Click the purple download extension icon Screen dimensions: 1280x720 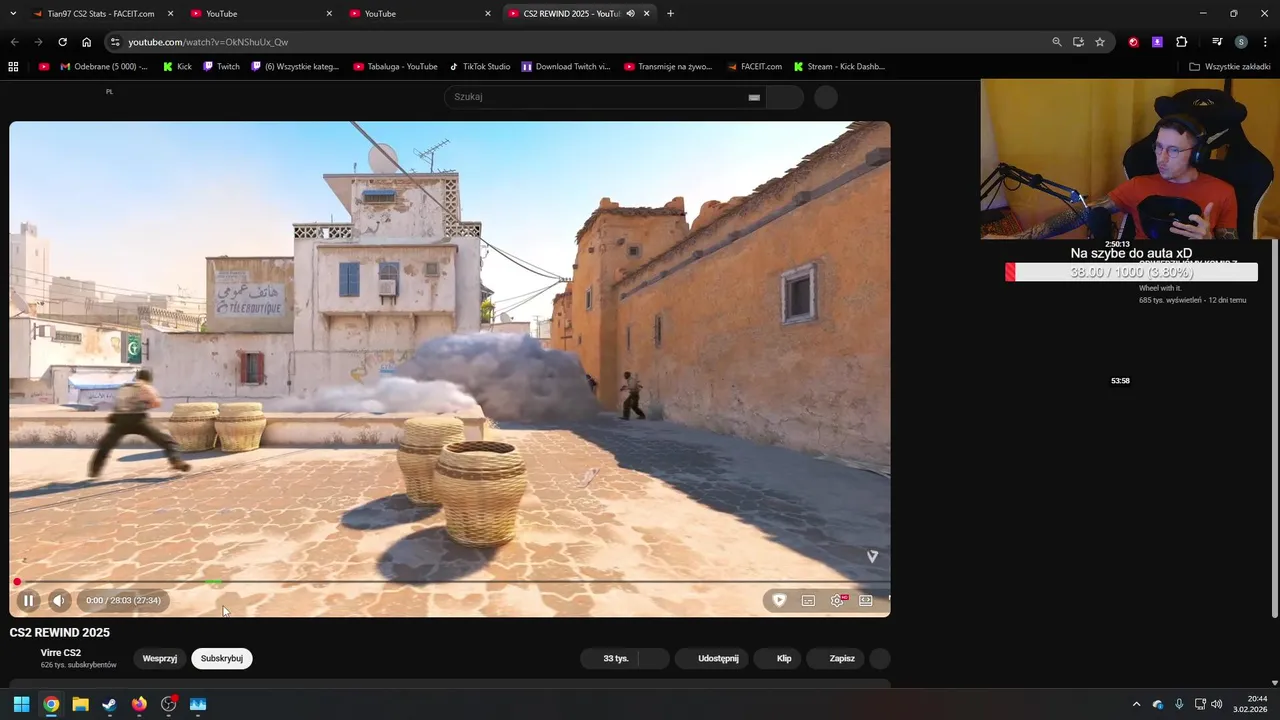(1157, 42)
